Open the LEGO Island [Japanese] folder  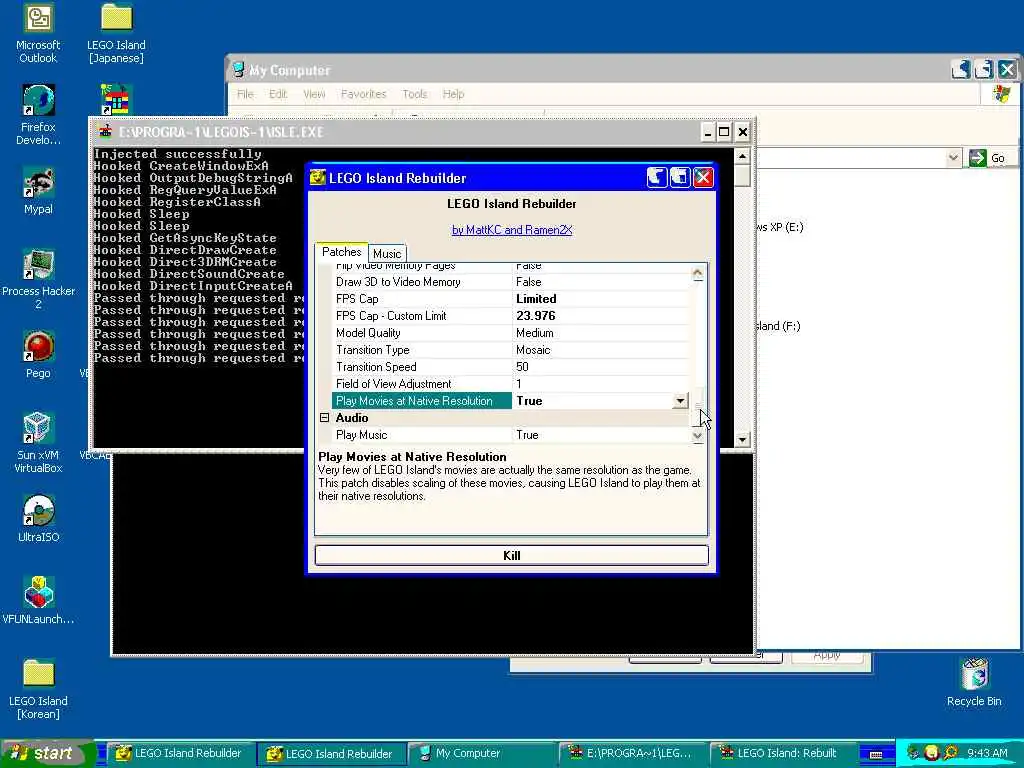pyautogui.click(x=116, y=33)
